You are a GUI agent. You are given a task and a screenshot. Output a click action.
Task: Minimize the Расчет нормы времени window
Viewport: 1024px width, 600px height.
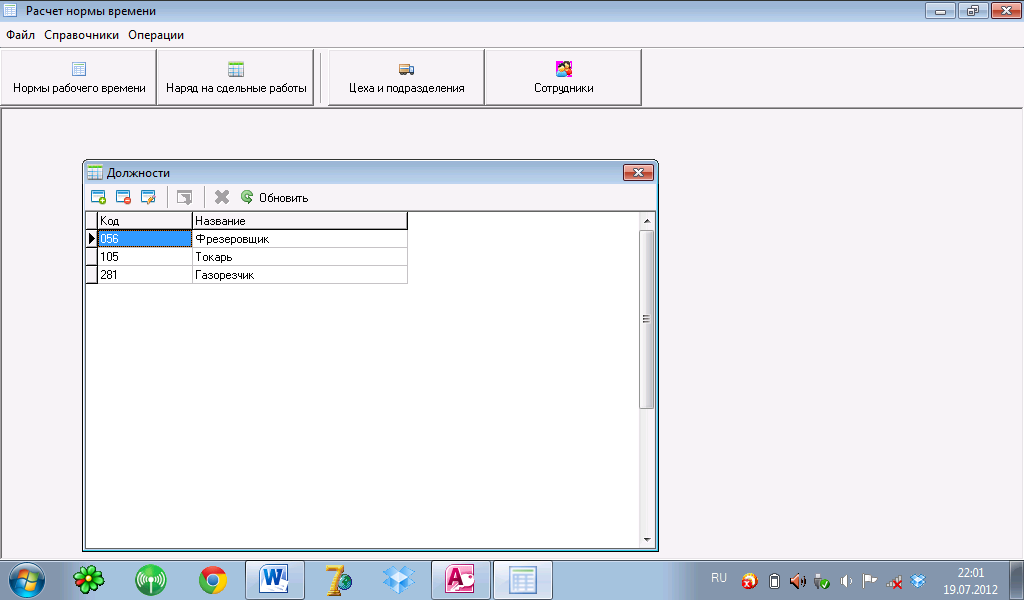click(x=940, y=10)
